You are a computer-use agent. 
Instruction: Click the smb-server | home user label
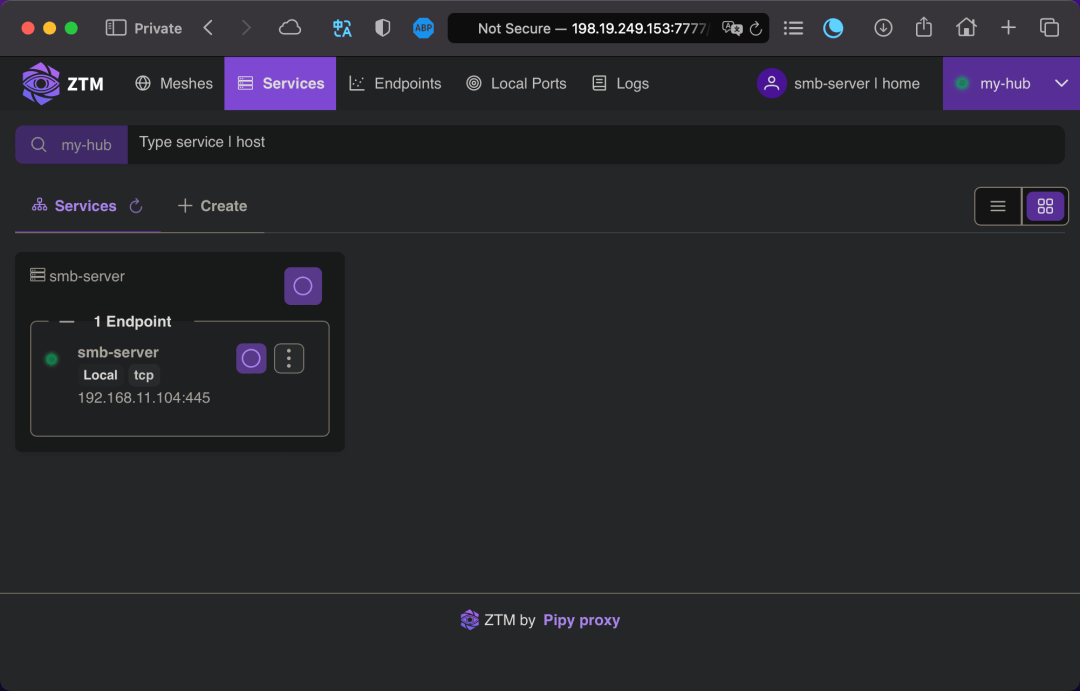[x=857, y=83]
